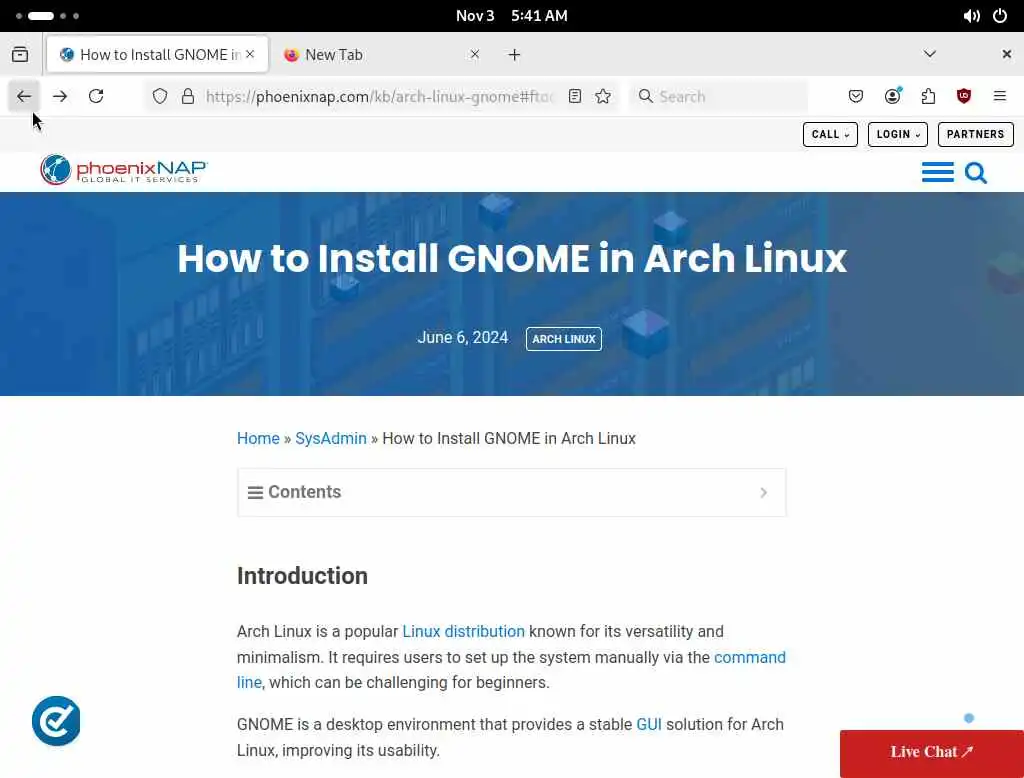The image size is (1024, 778).
Task: Expand the LOGIN dropdown
Action: [x=897, y=135]
